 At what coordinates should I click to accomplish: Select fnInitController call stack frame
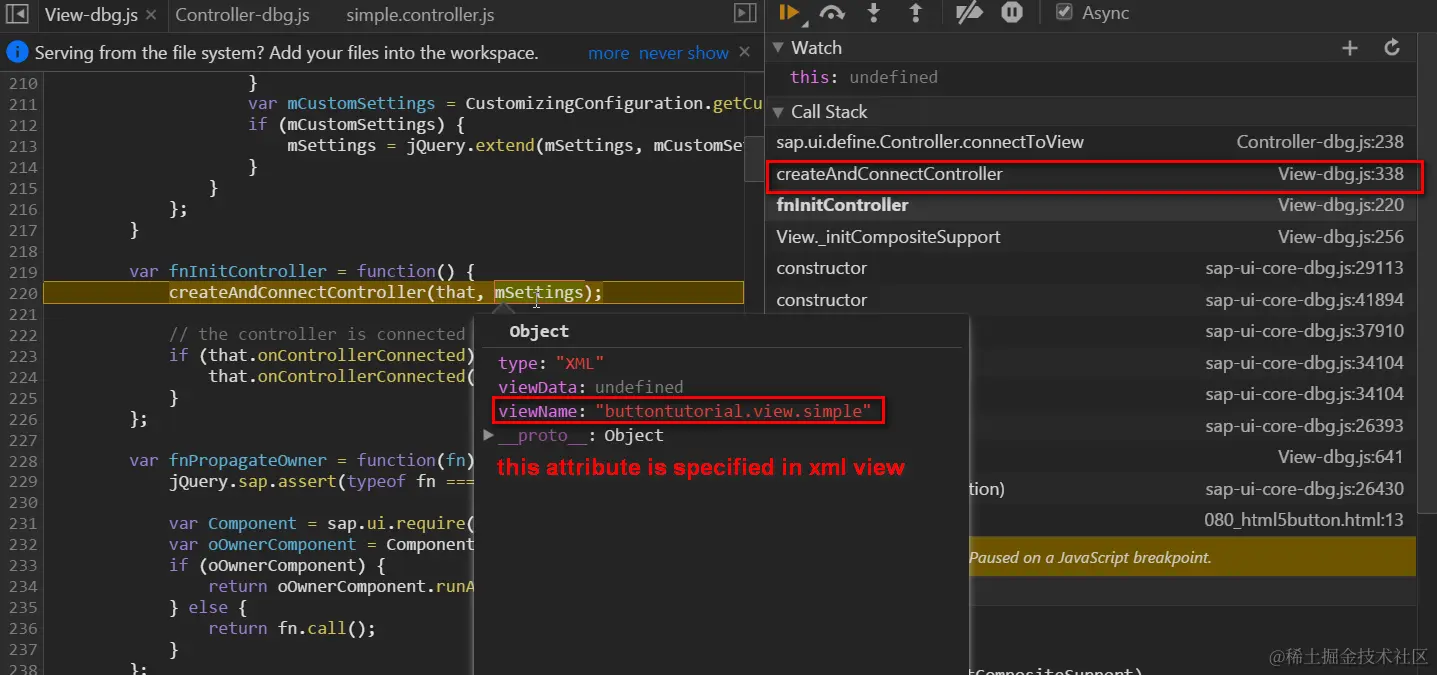[x=1090, y=205]
